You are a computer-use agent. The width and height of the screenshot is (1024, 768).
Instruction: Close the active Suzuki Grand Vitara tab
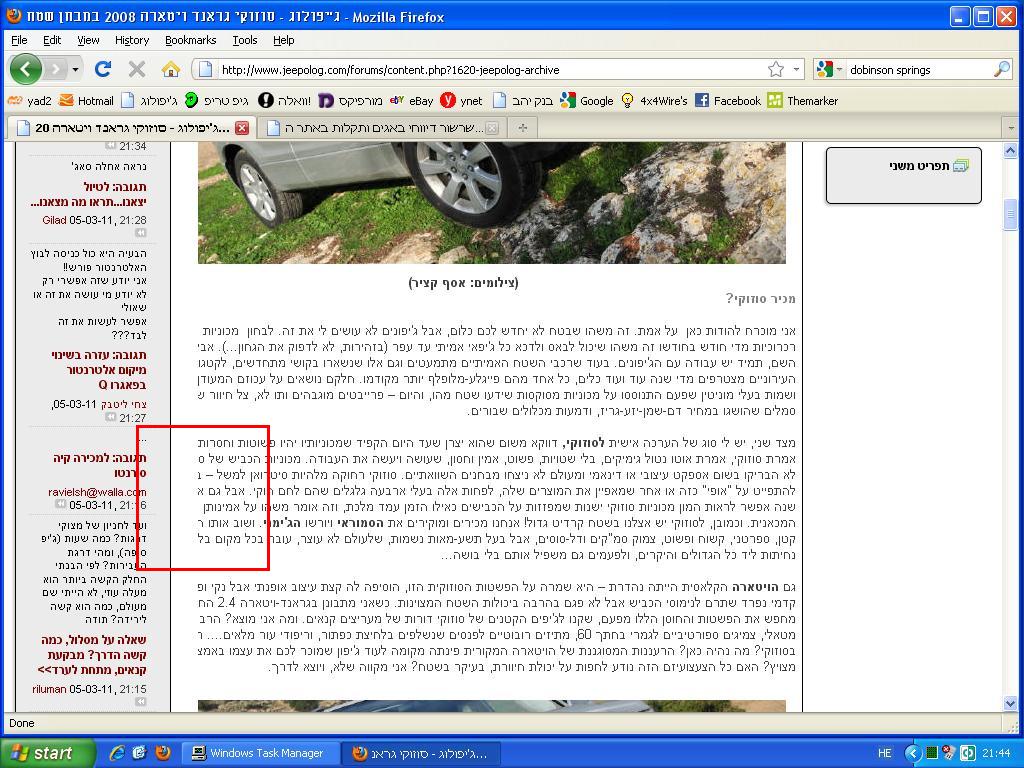[241, 127]
